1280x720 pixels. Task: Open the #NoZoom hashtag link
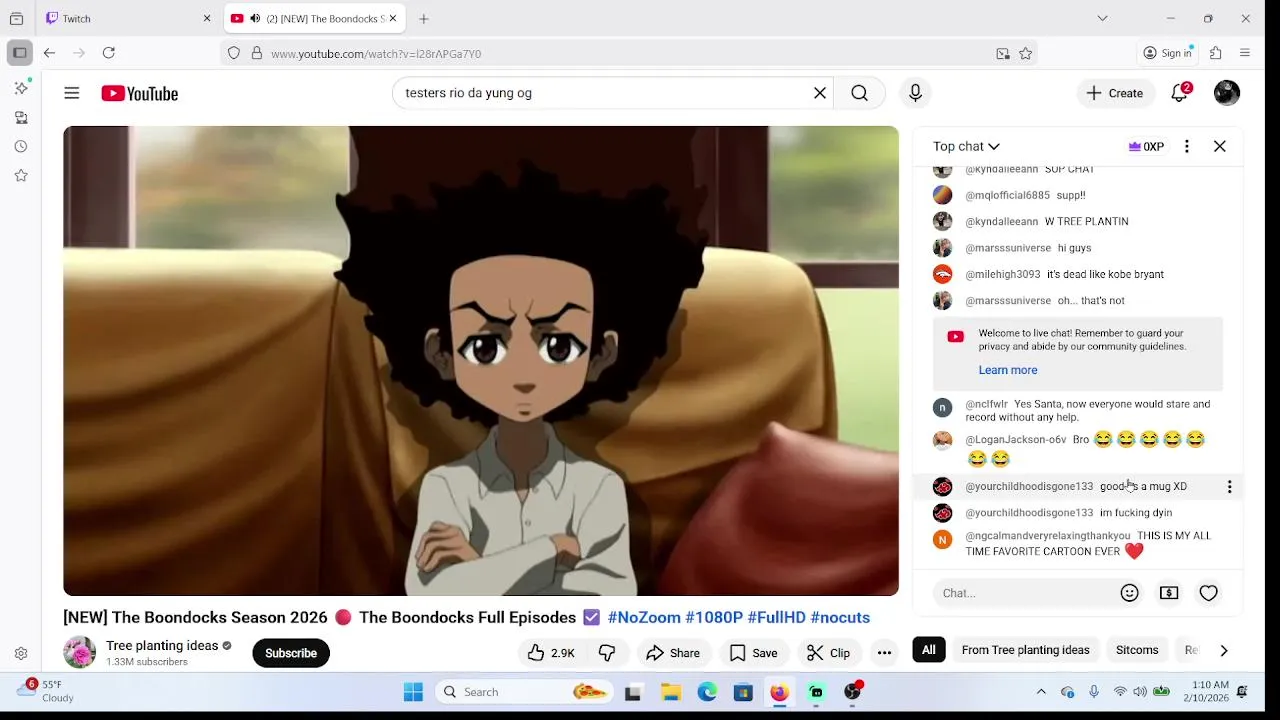click(x=644, y=618)
